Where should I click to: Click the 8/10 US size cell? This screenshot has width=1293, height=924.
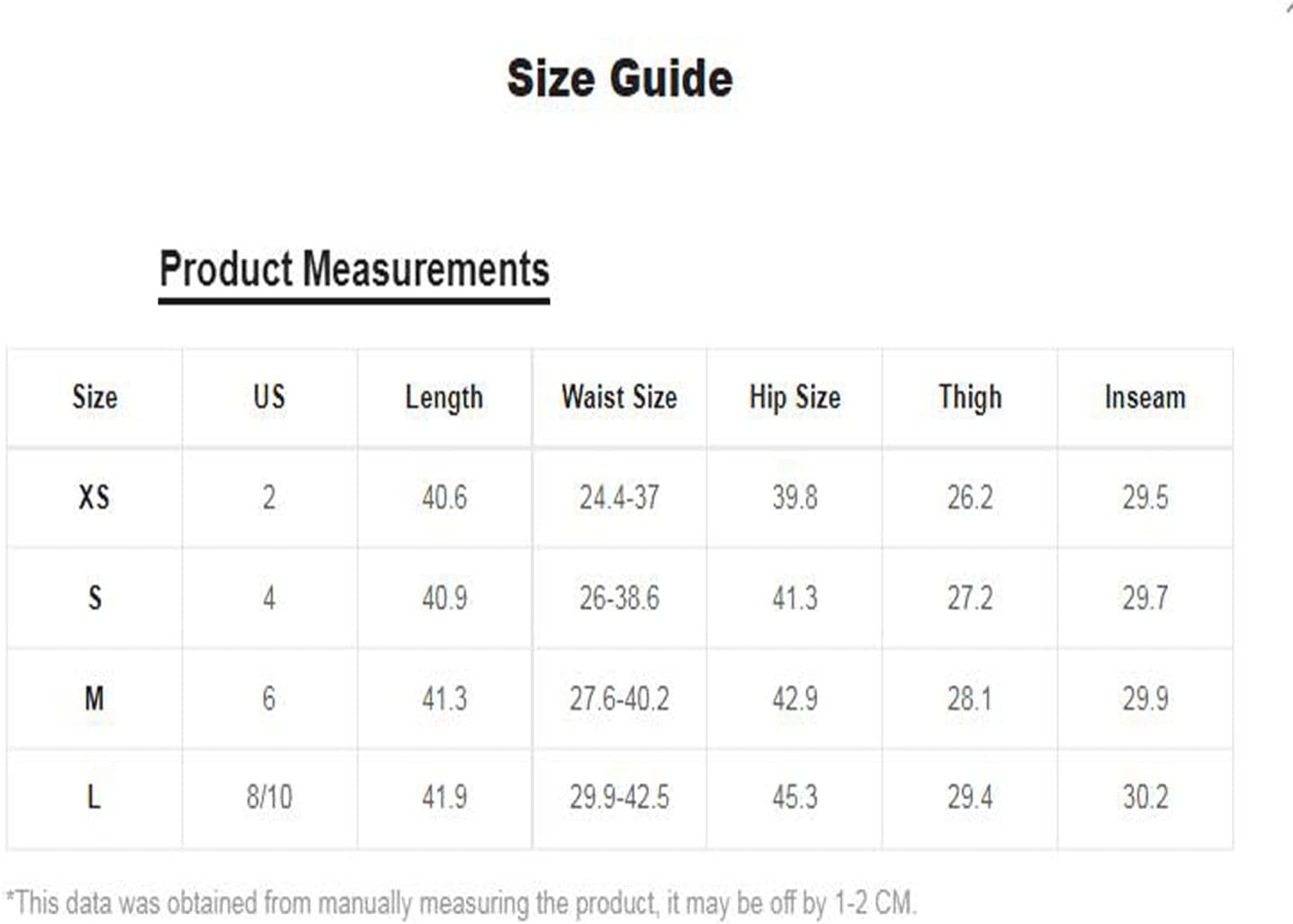point(269,797)
